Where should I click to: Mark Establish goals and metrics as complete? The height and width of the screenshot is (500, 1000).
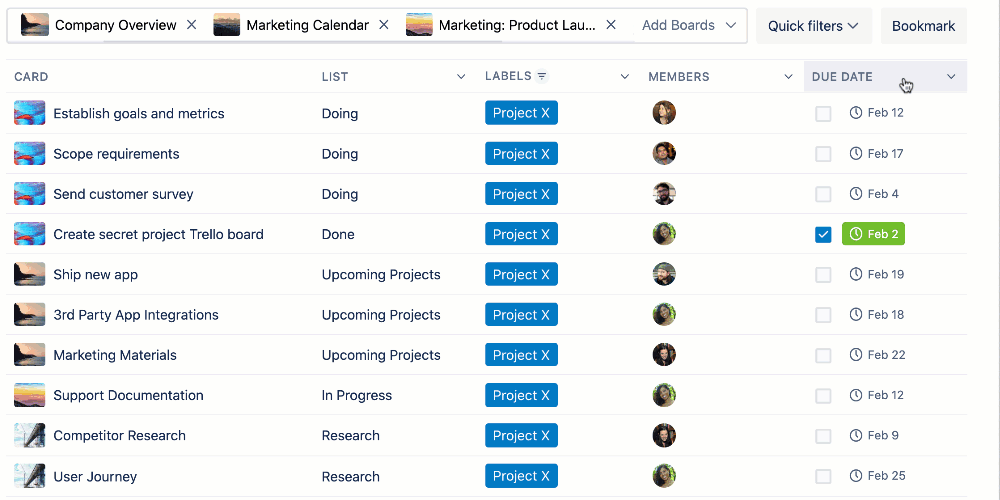pos(823,114)
